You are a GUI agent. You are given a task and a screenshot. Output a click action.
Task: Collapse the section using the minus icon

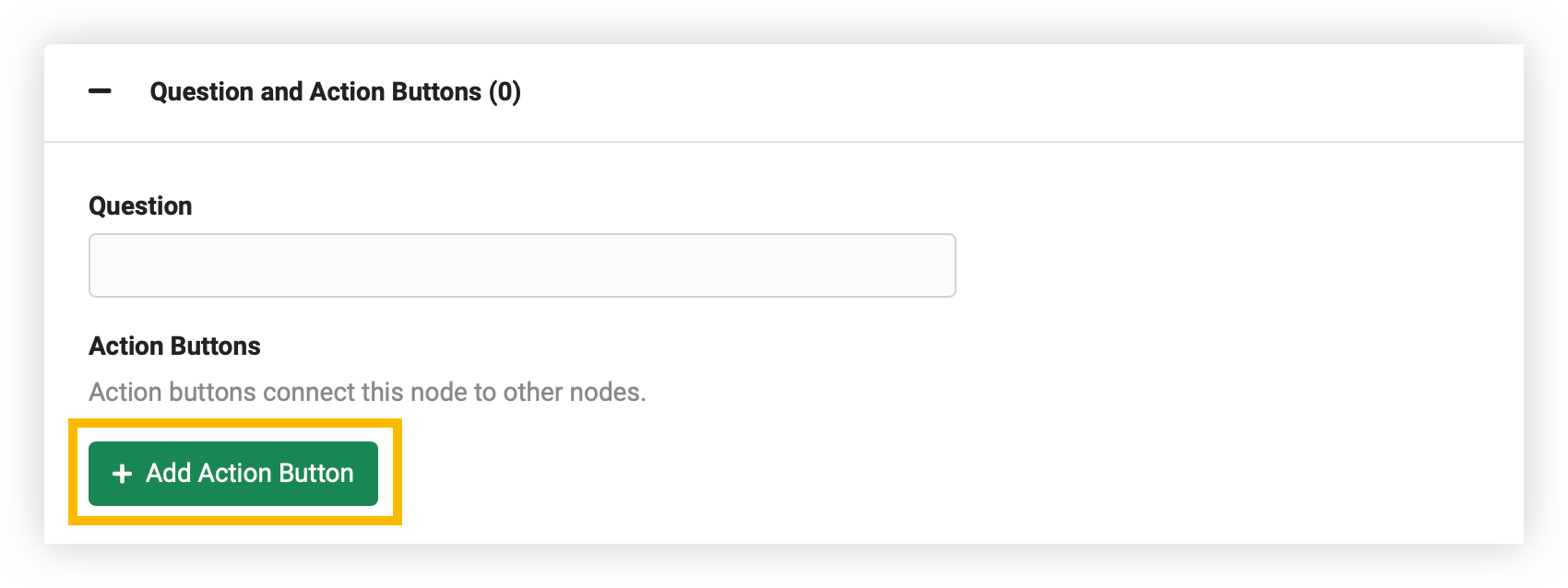pyautogui.click(x=100, y=91)
